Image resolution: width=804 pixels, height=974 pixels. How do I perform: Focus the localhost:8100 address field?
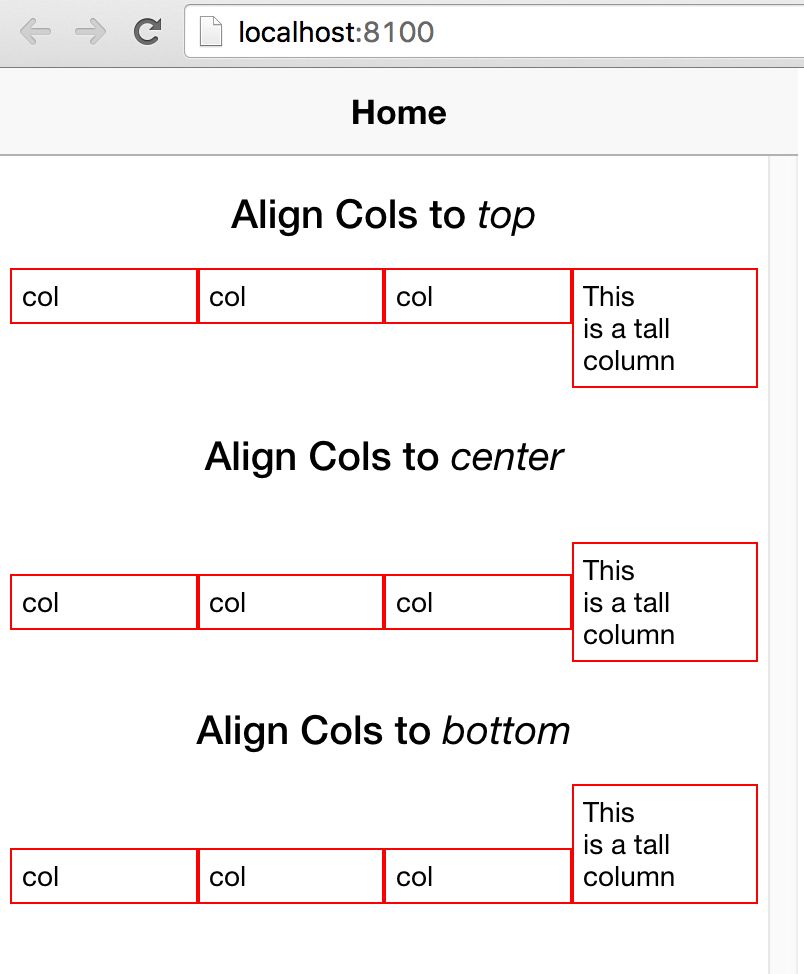[495, 32]
